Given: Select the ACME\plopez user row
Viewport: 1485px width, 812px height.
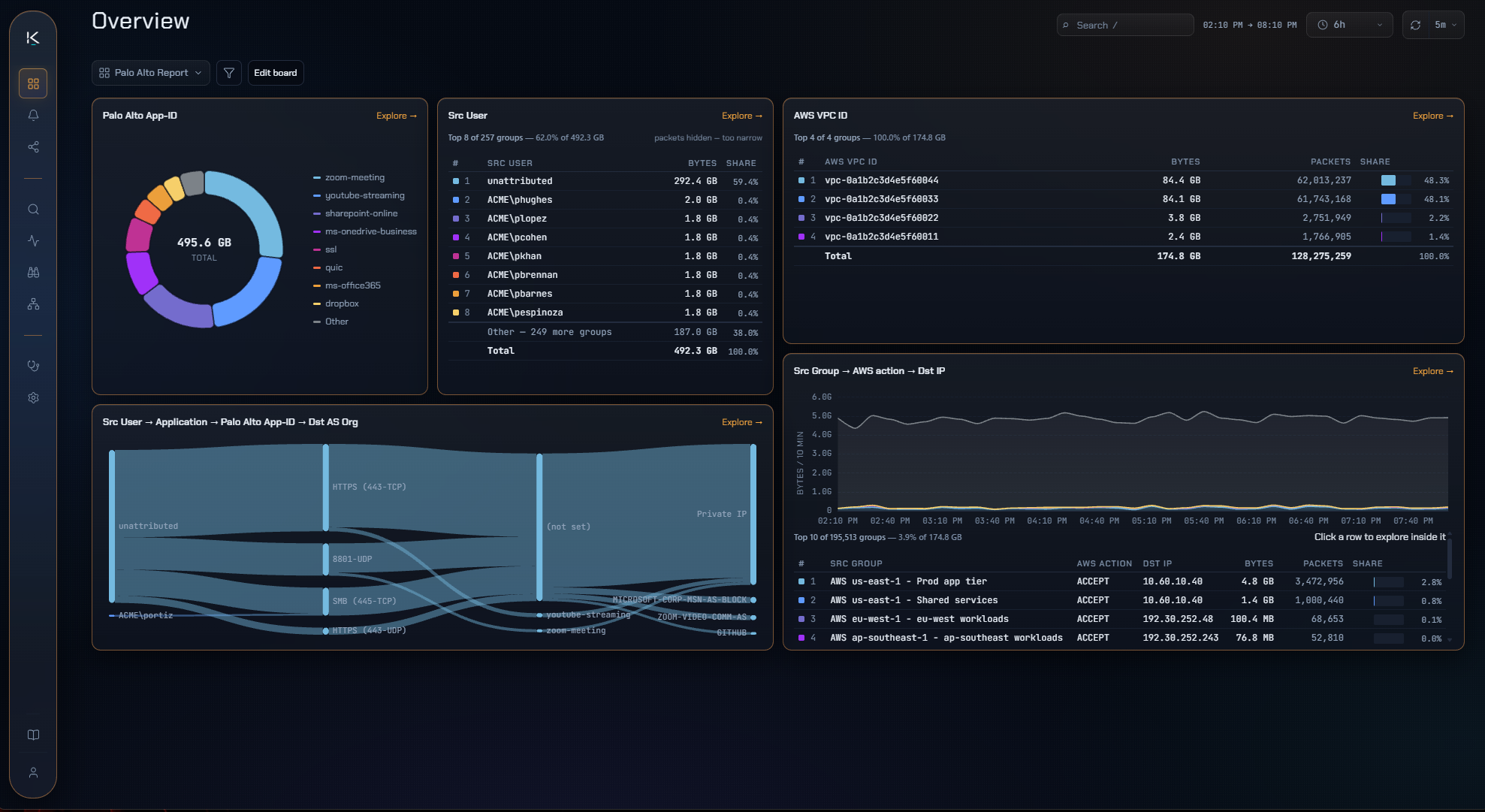Looking at the screenshot, I should click(605, 219).
